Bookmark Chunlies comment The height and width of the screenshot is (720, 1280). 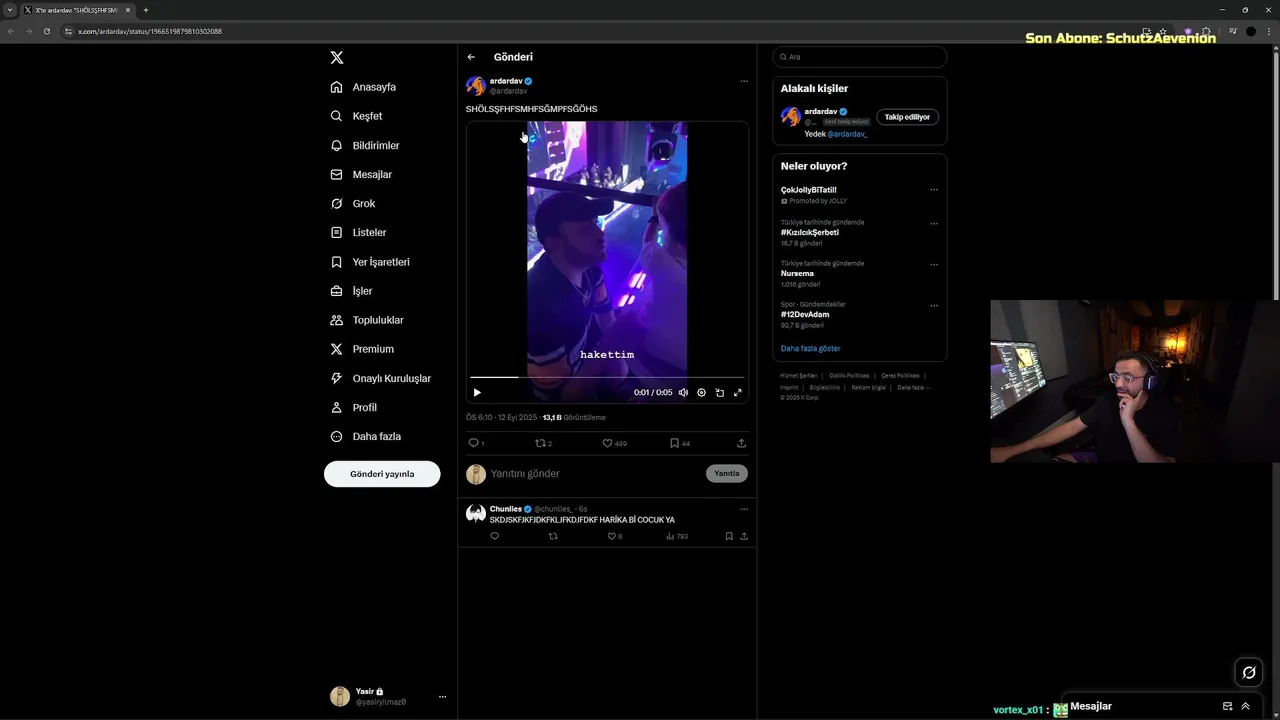click(x=729, y=536)
